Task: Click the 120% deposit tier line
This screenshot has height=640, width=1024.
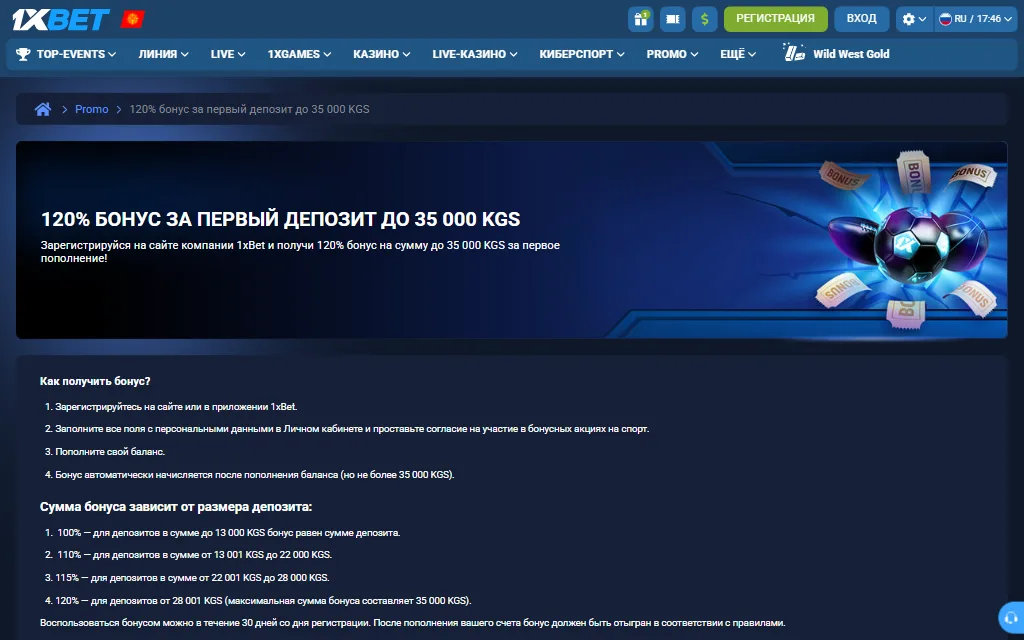Action: tap(263, 601)
